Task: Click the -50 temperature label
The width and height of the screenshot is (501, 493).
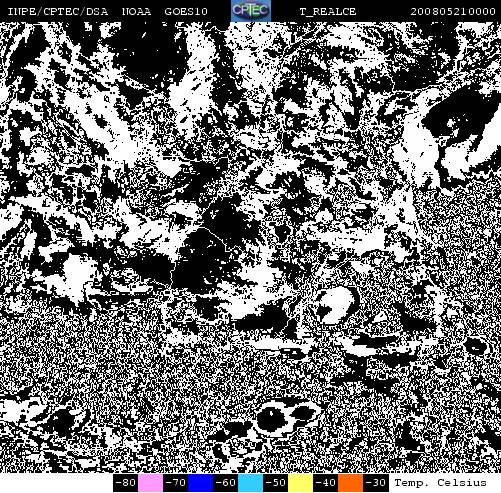Action: [276, 482]
